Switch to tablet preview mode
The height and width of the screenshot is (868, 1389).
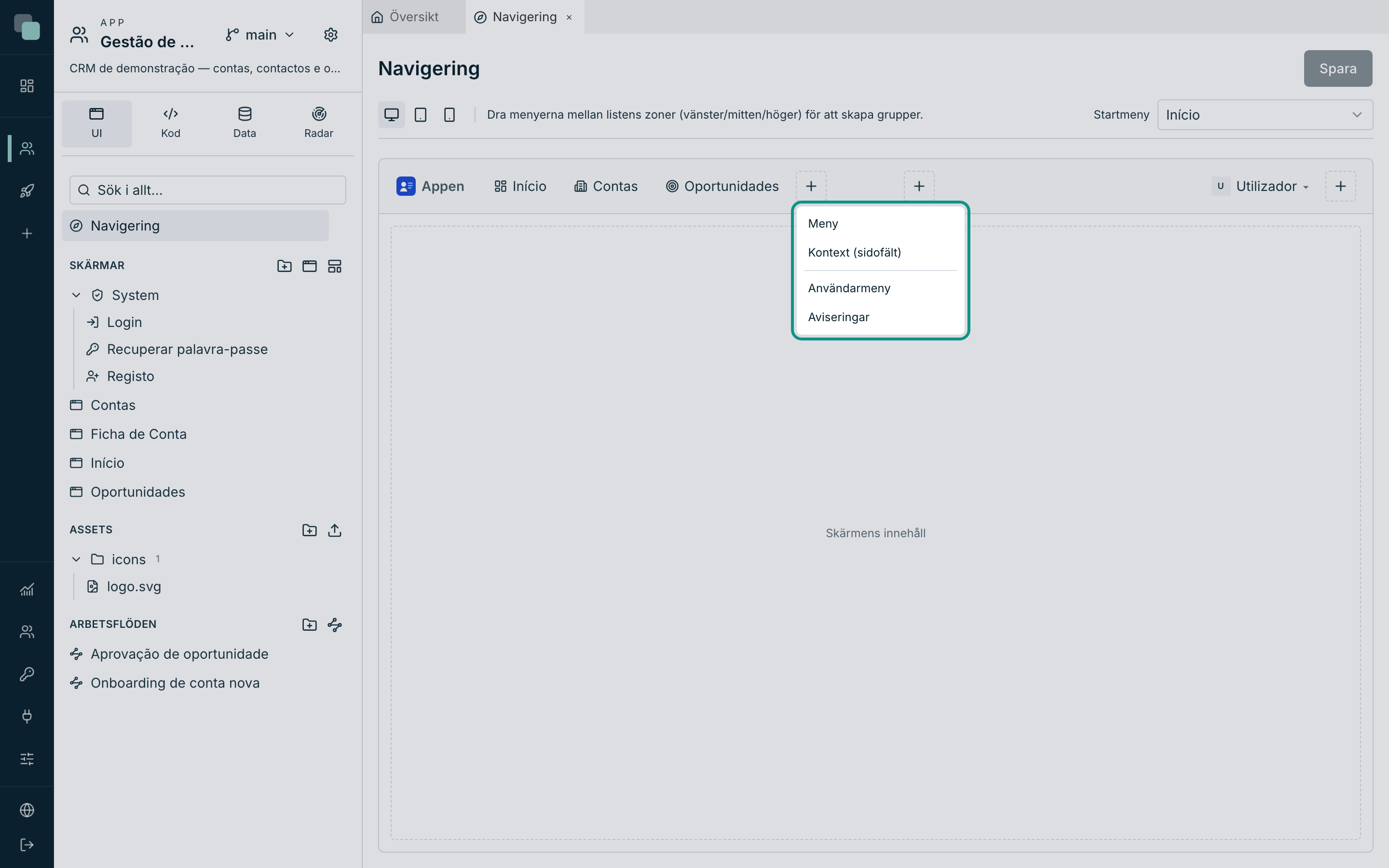click(x=420, y=115)
